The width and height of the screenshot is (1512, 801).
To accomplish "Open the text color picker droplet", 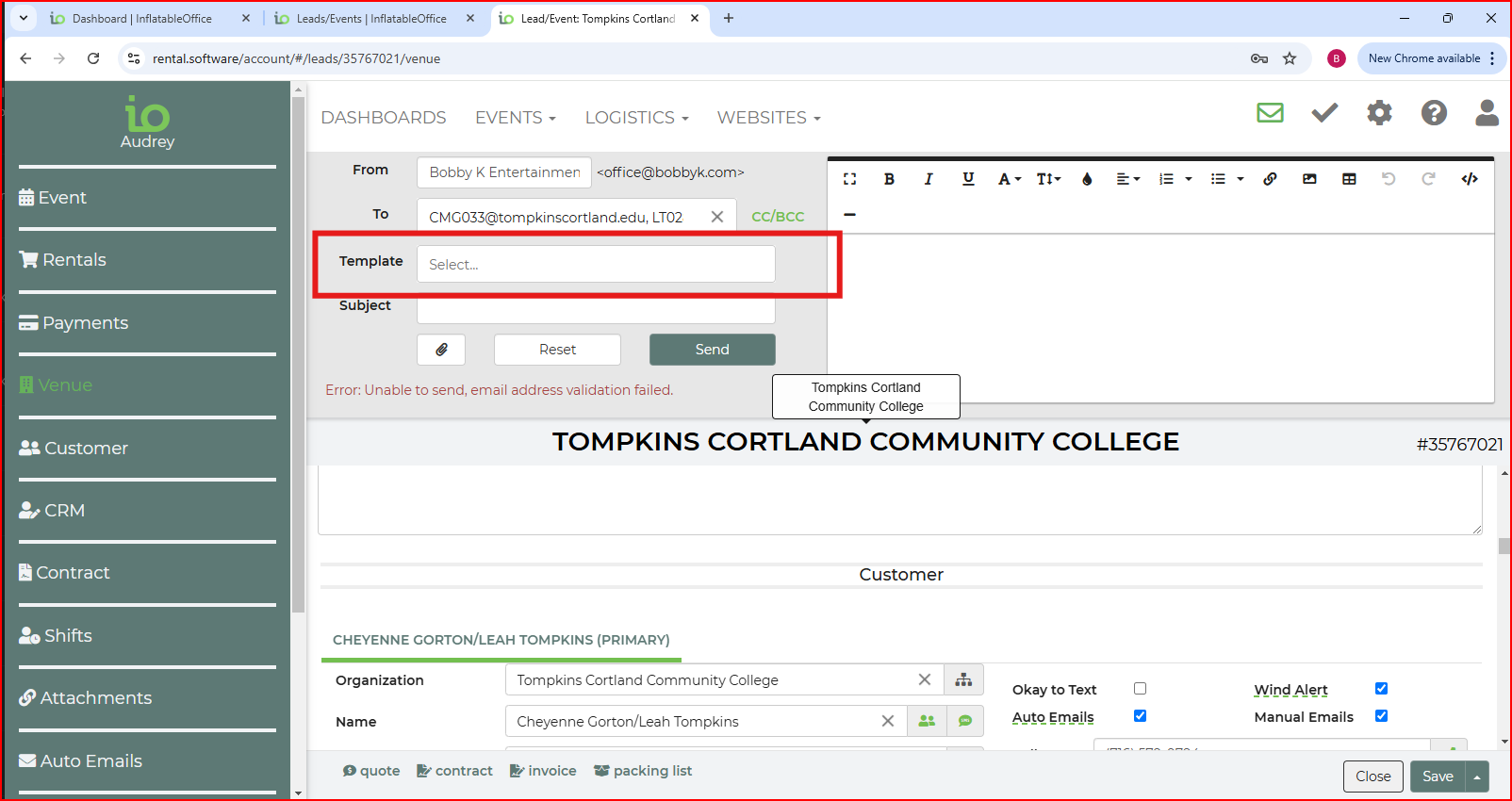I will (1087, 179).
